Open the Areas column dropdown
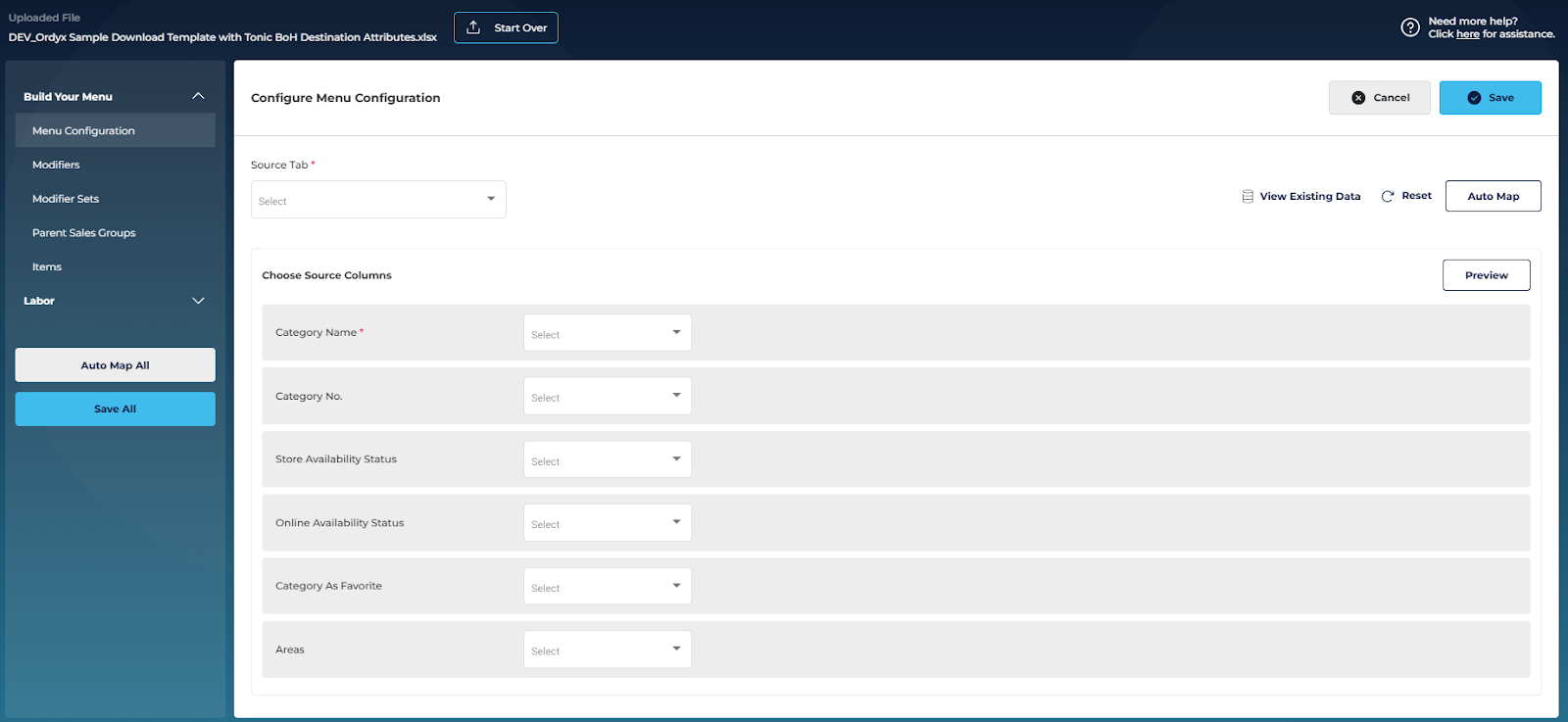Screen dimensions: 1568x722 [608, 650]
